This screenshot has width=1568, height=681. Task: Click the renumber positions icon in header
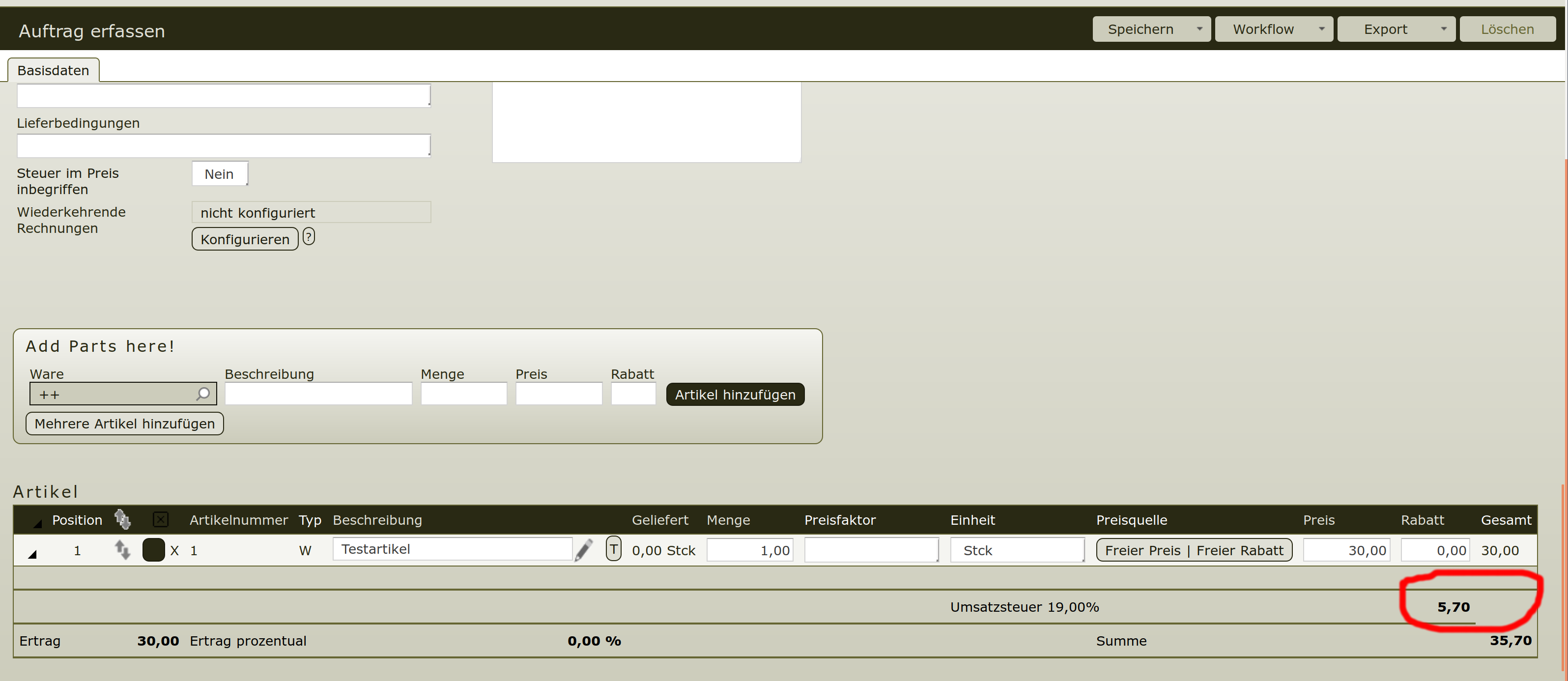coord(122,519)
